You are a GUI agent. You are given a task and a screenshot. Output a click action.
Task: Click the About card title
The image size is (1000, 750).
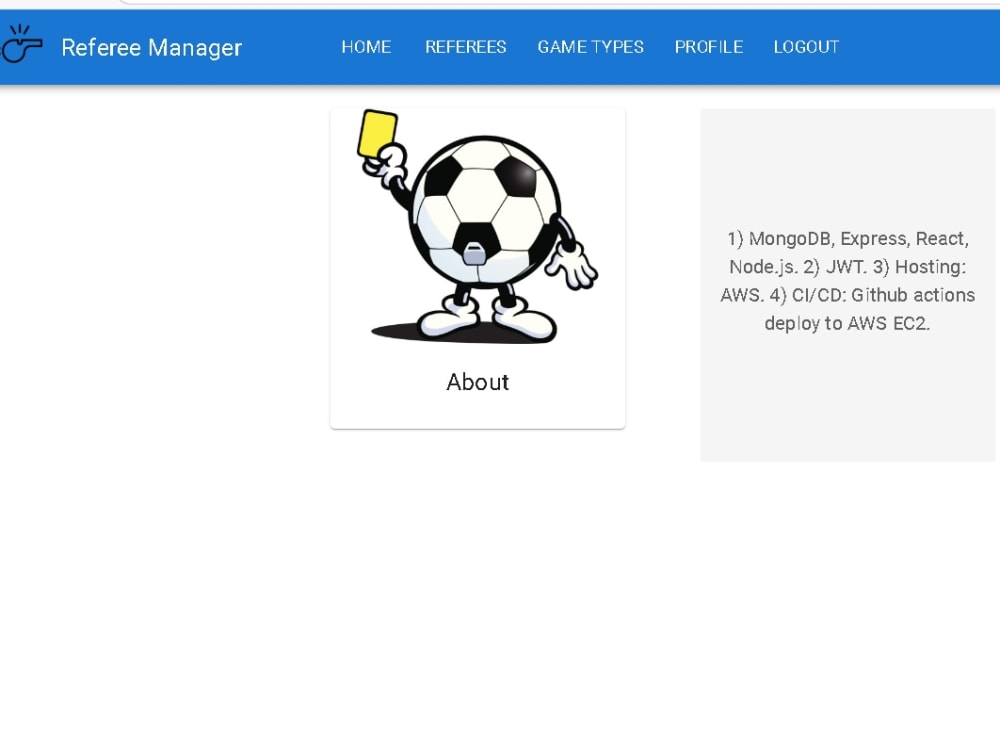point(478,382)
